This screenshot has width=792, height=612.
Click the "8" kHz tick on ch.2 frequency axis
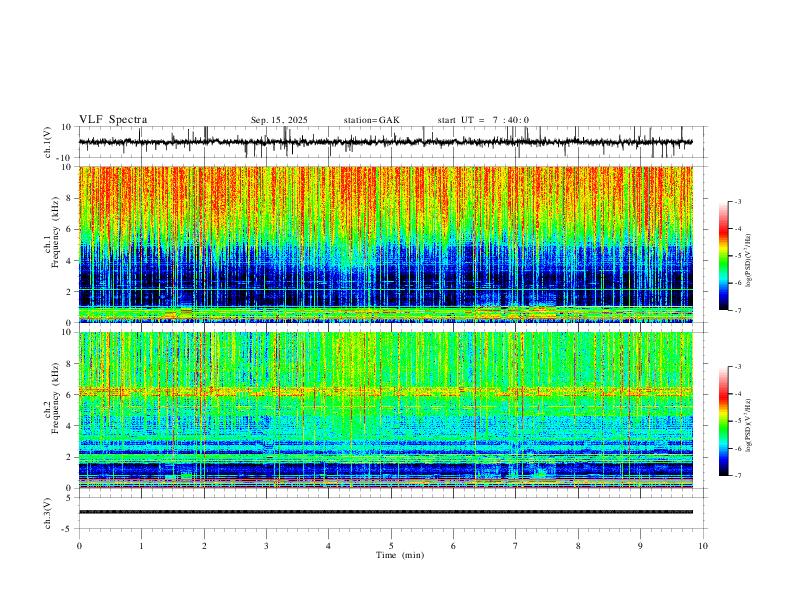pos(69,364)
